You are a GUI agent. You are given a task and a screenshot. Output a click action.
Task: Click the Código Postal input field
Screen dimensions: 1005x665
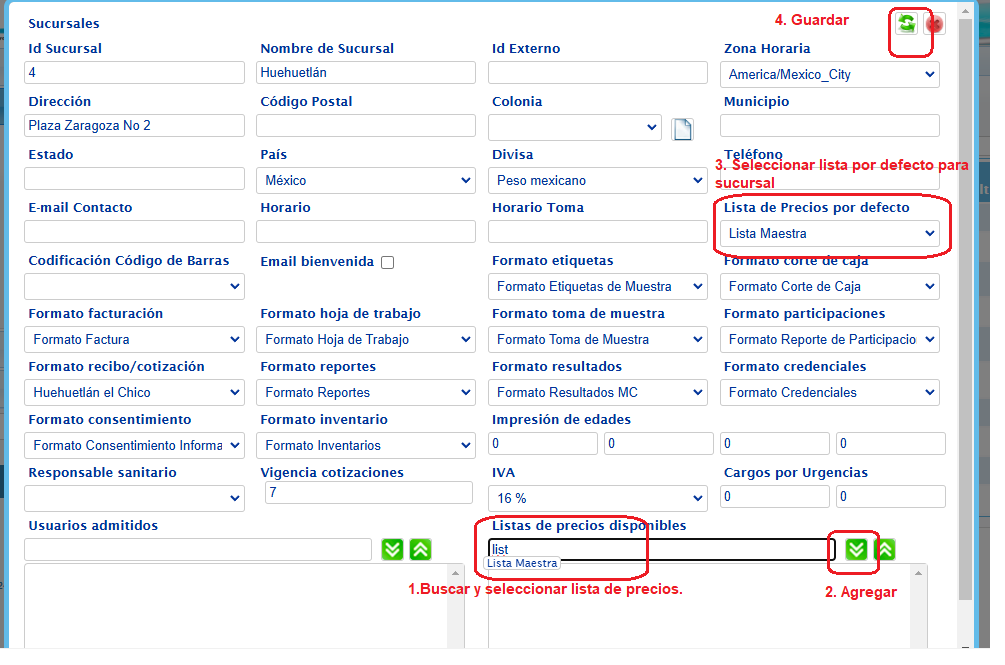365,126
